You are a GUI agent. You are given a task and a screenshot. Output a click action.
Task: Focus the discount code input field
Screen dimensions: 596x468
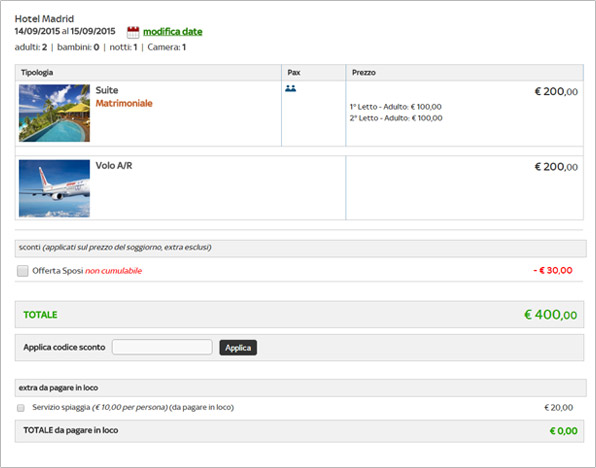click(162, 347)
